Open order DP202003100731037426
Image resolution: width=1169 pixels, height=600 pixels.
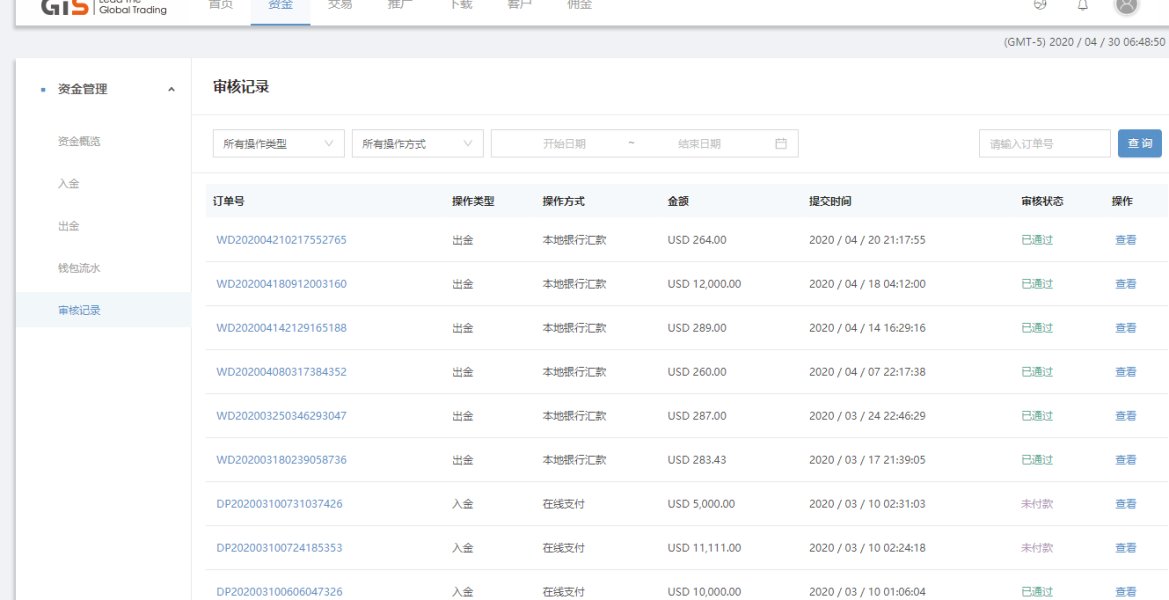tap(280, 504)
